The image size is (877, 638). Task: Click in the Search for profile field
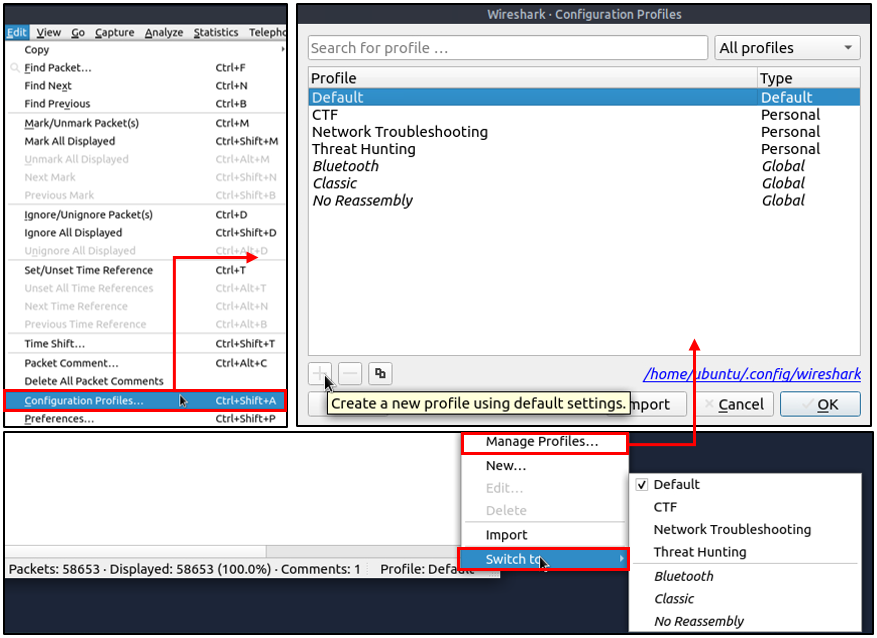click(x=508, y=48)
